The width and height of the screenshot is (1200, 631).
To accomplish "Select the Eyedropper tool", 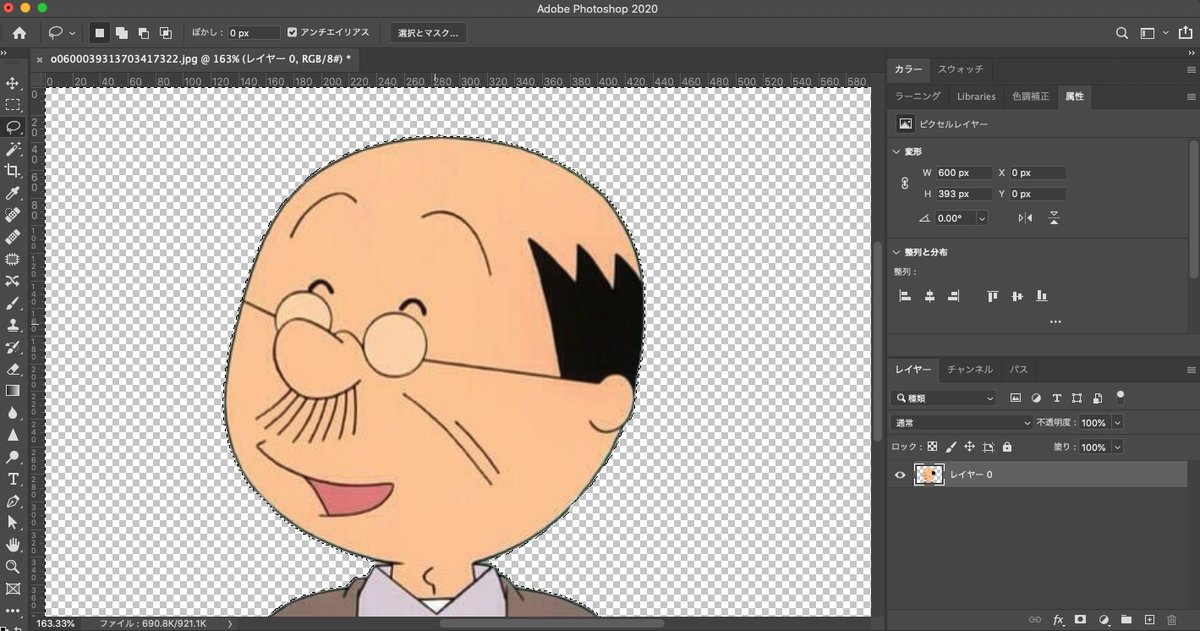I will pyautogui.click(x=13, y=193).
